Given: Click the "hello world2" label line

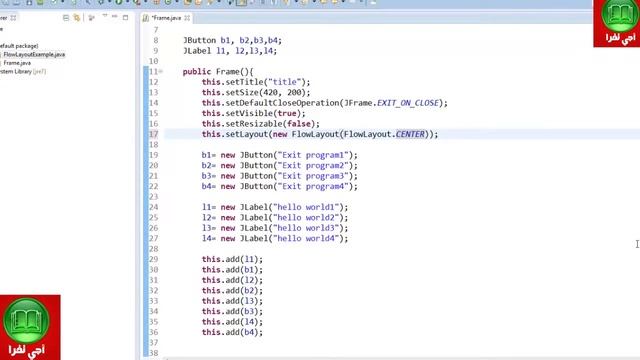Looking at the screenshot, I should click(x=275, y=218).
